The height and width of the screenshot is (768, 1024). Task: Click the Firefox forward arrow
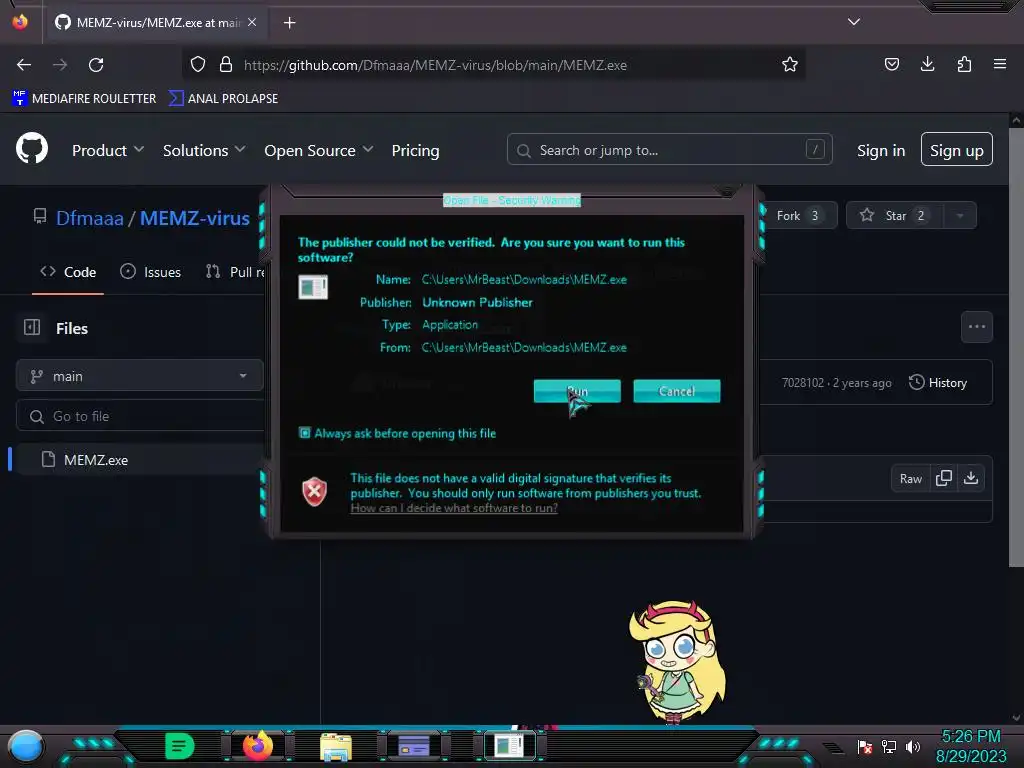pos(60,65)
